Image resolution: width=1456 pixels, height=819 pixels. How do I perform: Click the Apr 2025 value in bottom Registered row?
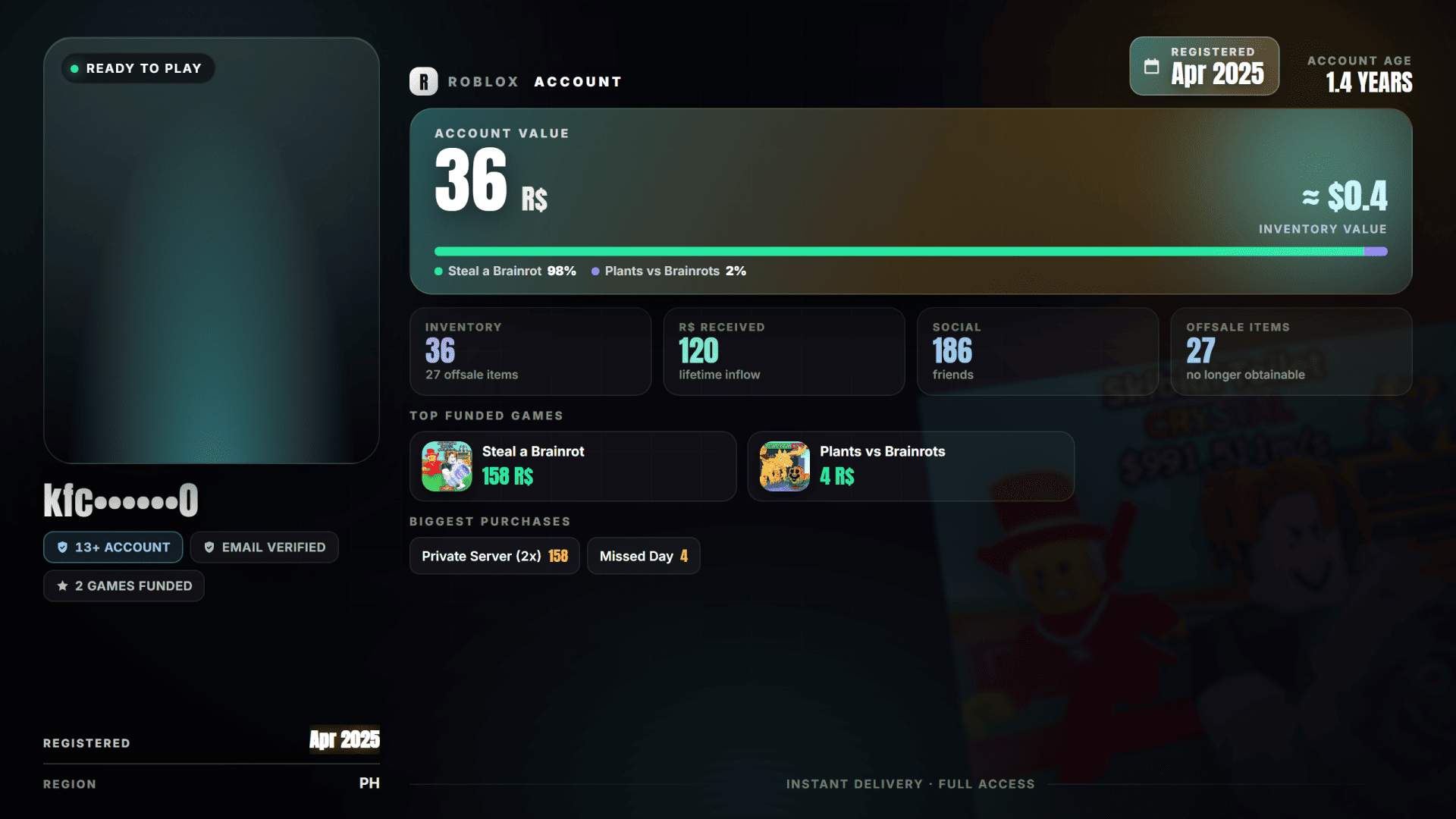pyautogui.click(x=344, y=739)
